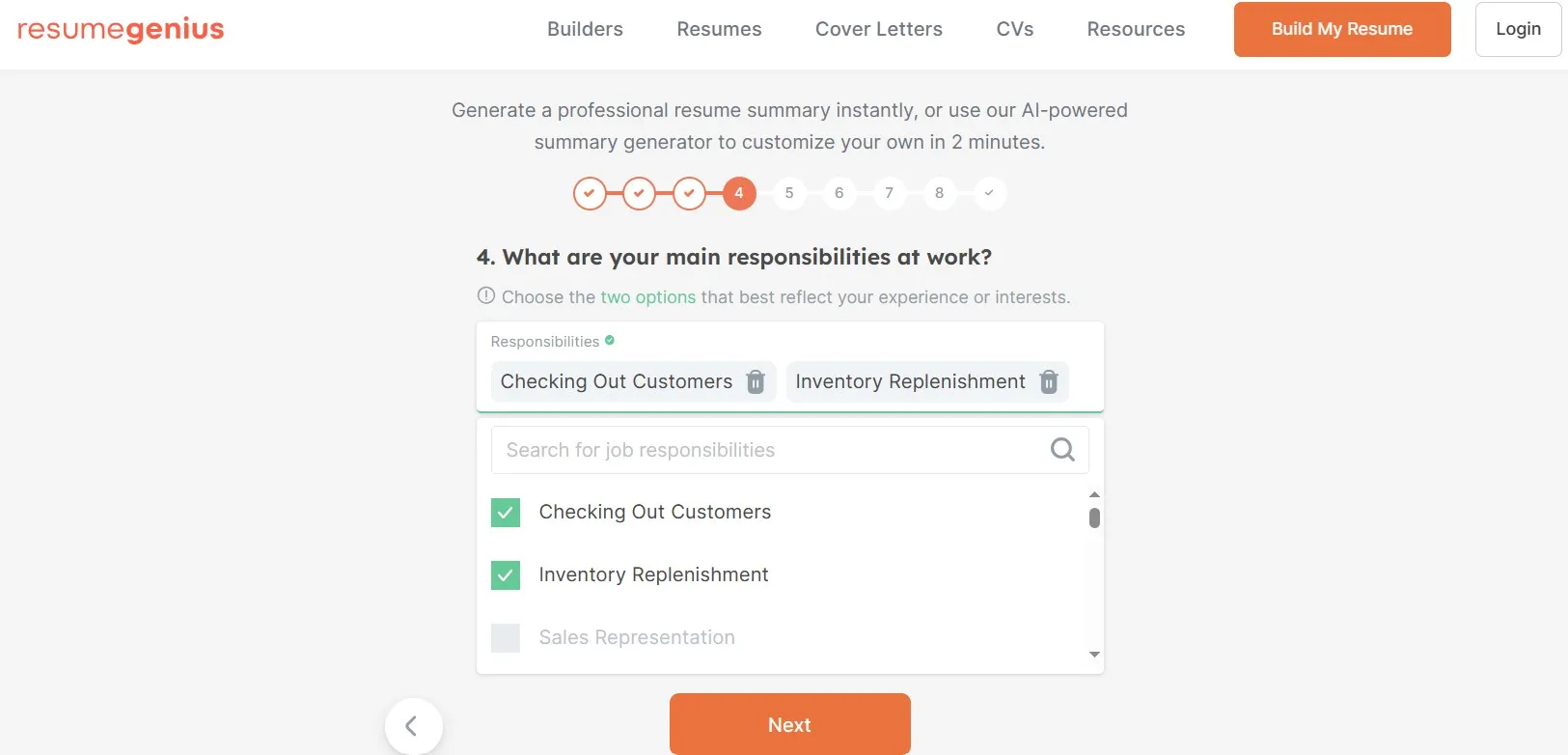1568x755 pixels.
Task: Check the Sales Representation checkbox
Action: point(505,637)
